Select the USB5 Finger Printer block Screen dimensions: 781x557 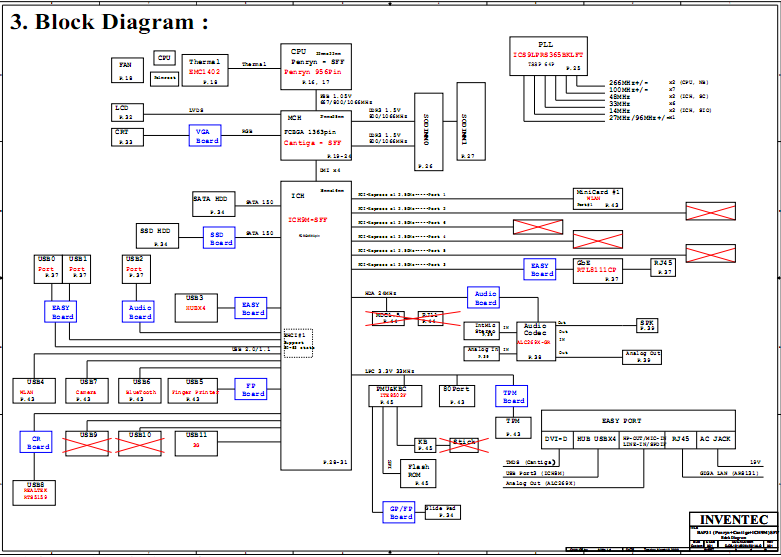pos(194,391)
